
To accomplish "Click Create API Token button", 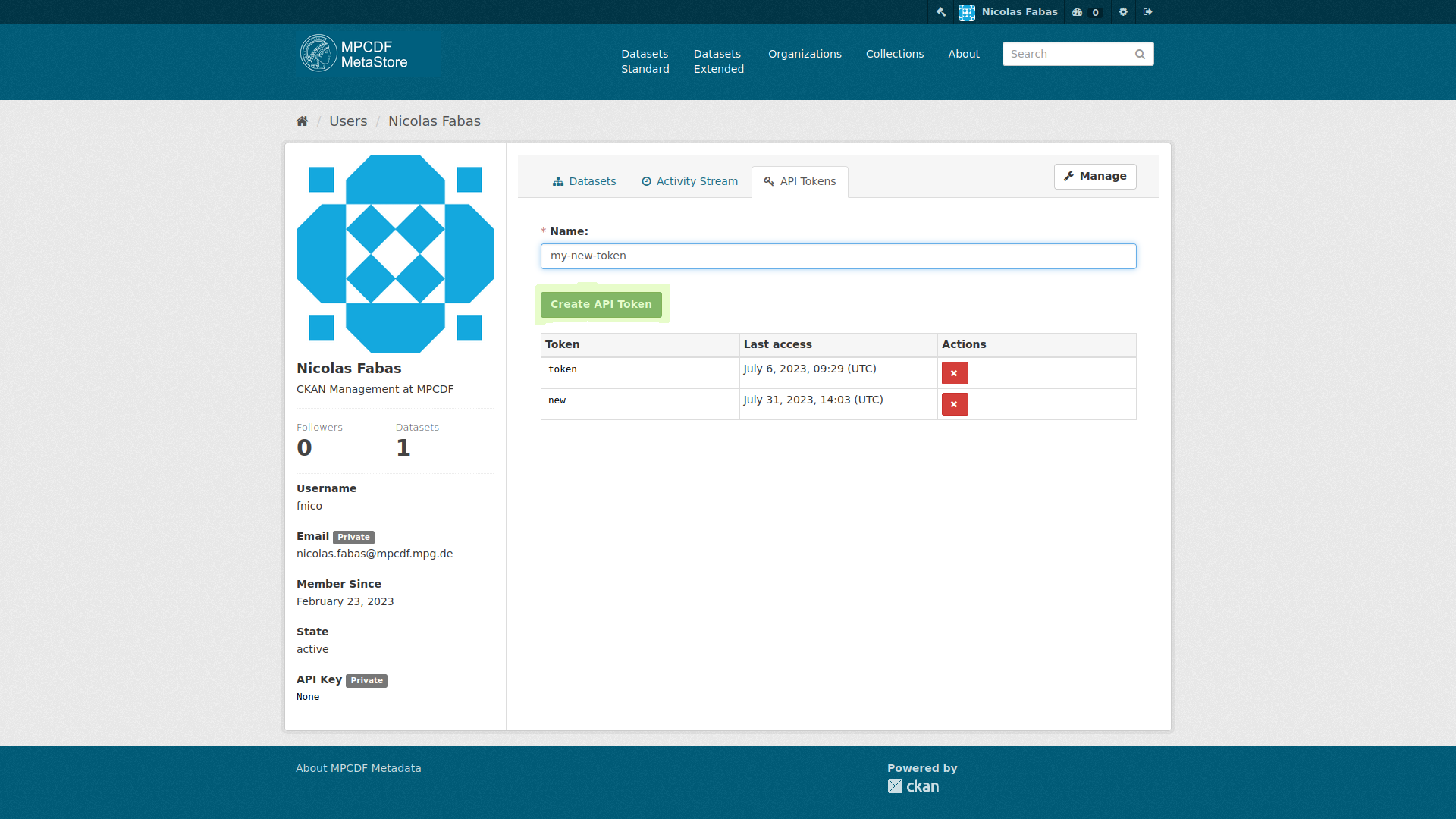I will coord(601,304).
